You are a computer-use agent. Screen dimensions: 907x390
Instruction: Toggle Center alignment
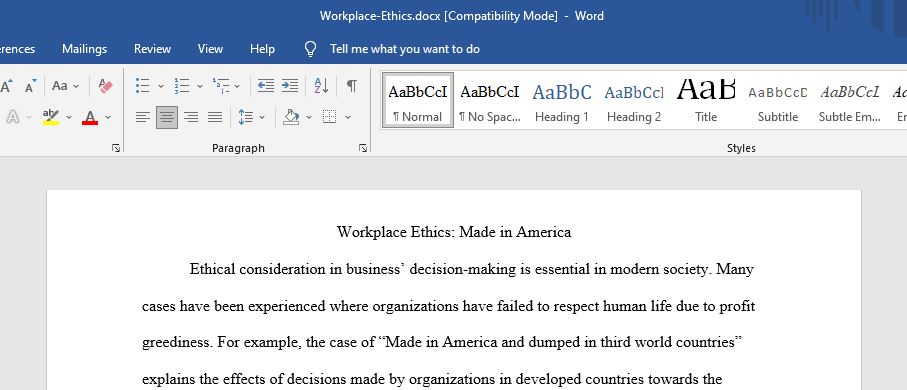pyautogui.click(x=167, y=117)
